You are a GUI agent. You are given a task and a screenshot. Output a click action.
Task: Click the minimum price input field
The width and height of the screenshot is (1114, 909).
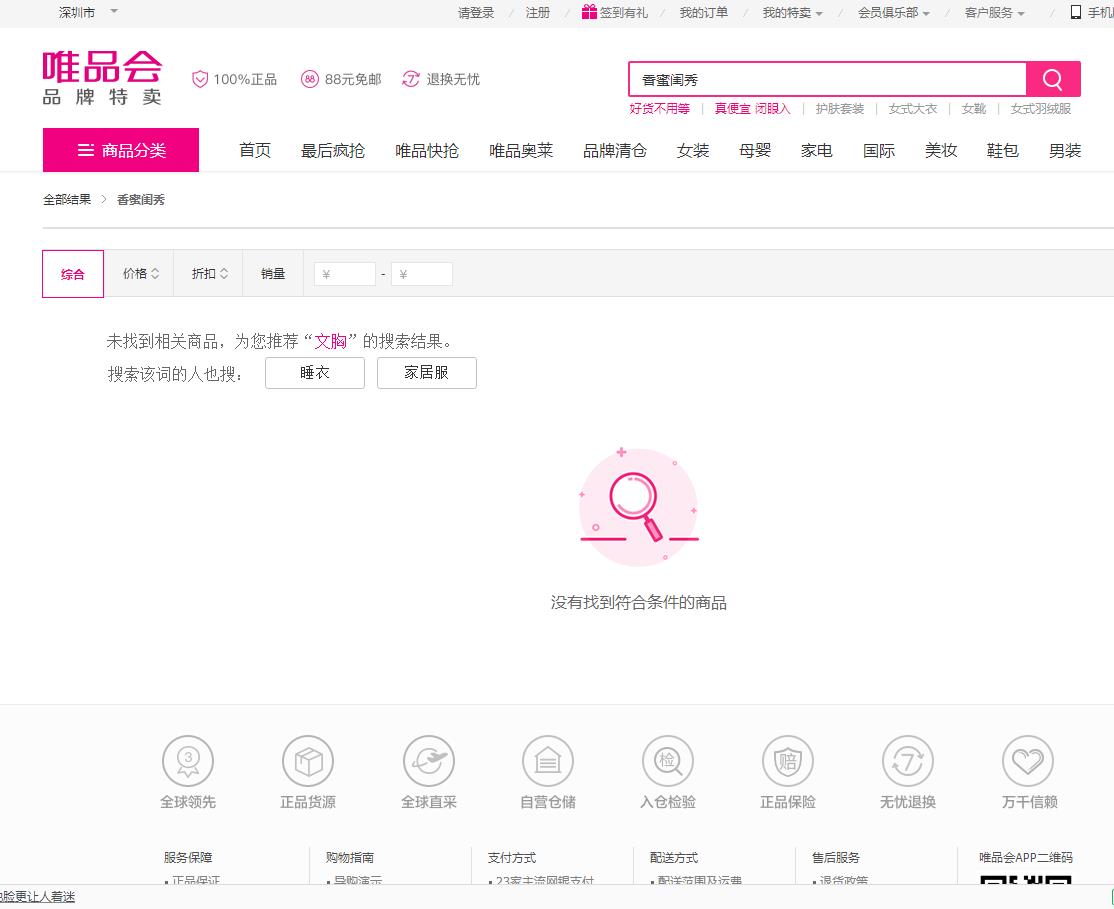(345, 274)
